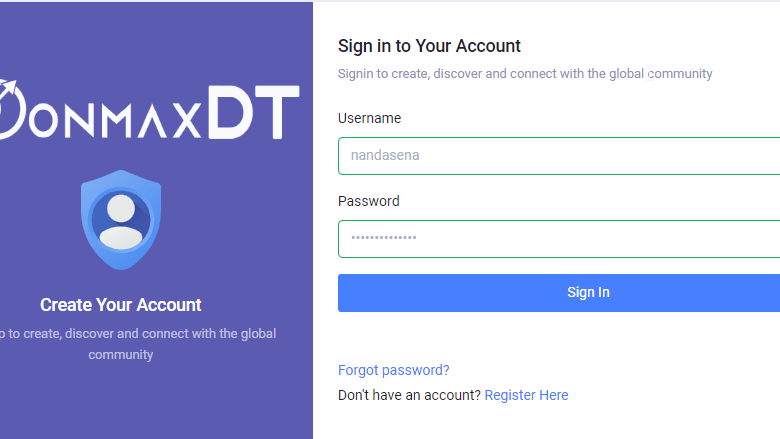Click the Username field label
Screen dimensions: 780x439
pos(369,118)
